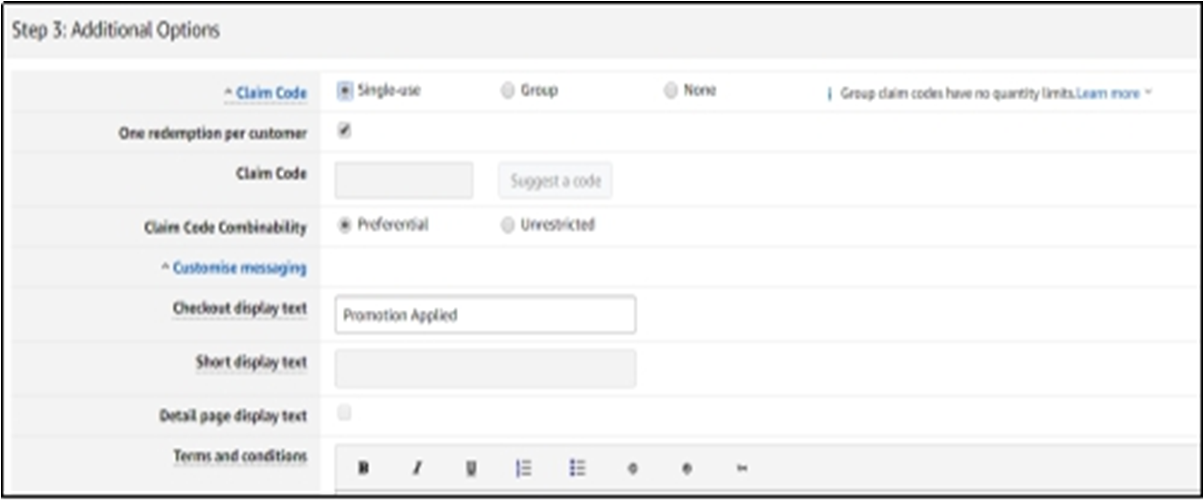
Task: Underline text in terms and conditions editor
Action: pyautogui.click(x=471, y=467)
